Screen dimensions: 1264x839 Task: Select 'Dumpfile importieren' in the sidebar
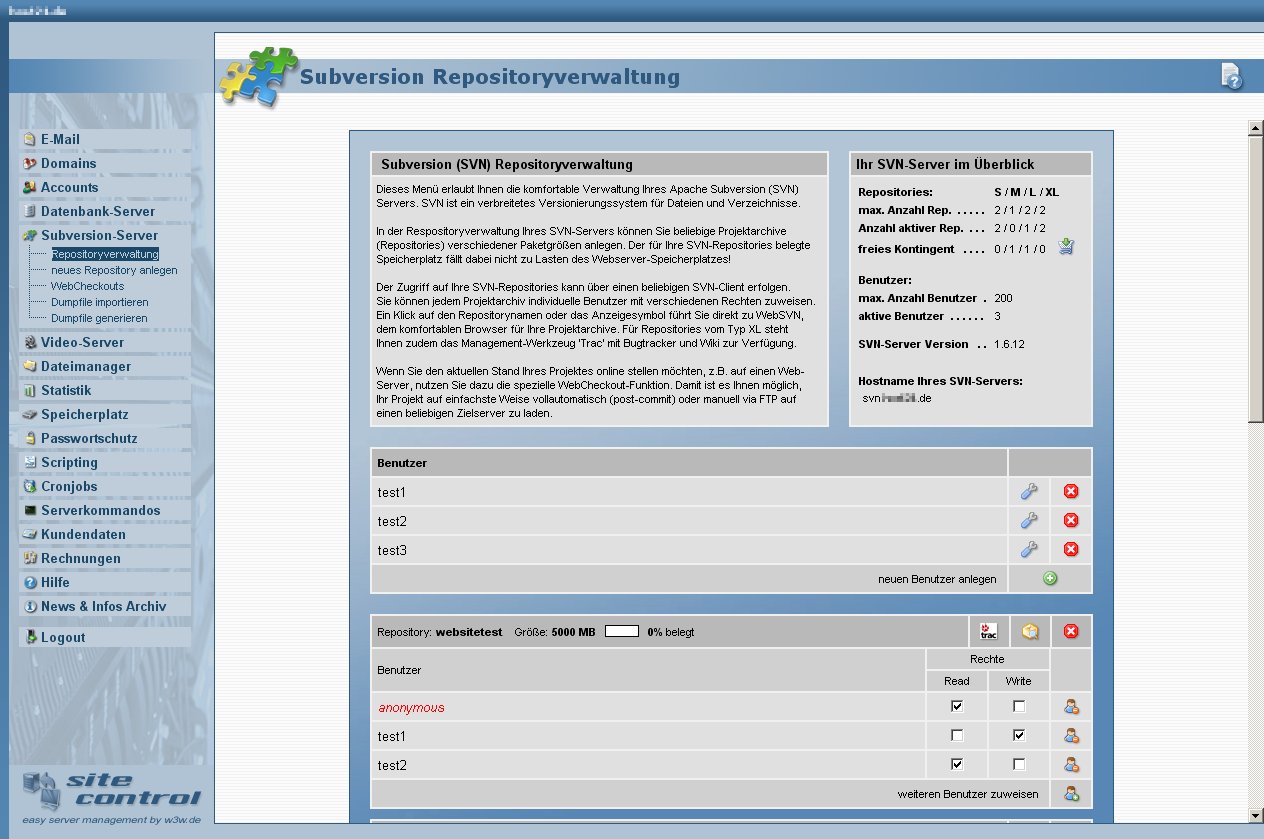100,302
